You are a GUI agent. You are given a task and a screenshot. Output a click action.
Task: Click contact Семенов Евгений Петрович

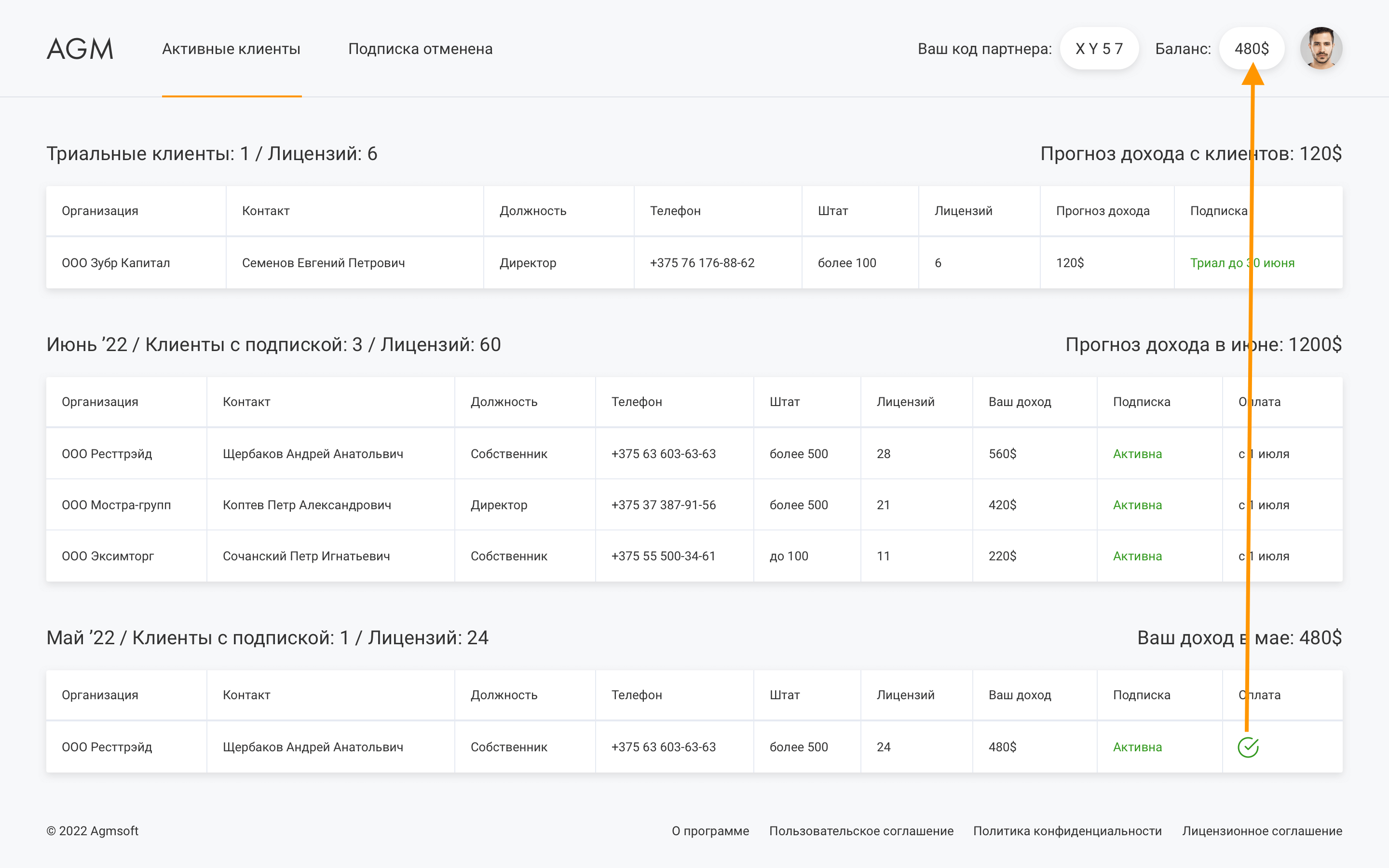click(323, 263)
